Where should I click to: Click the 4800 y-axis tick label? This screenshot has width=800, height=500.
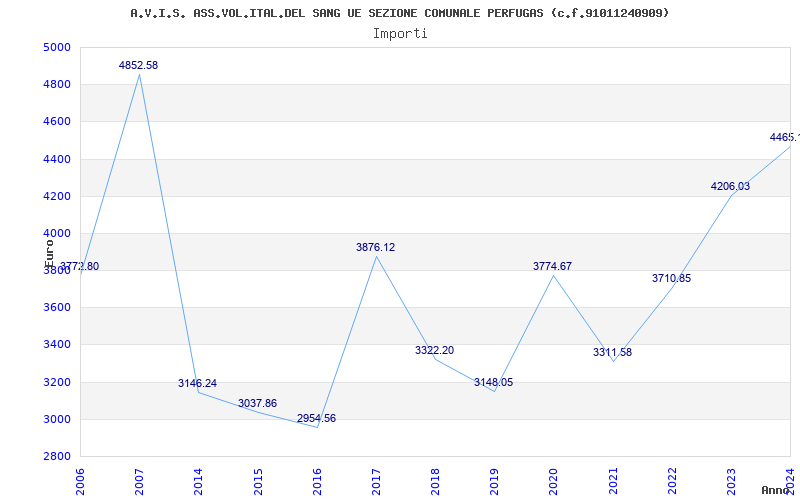tap(57, 85)
